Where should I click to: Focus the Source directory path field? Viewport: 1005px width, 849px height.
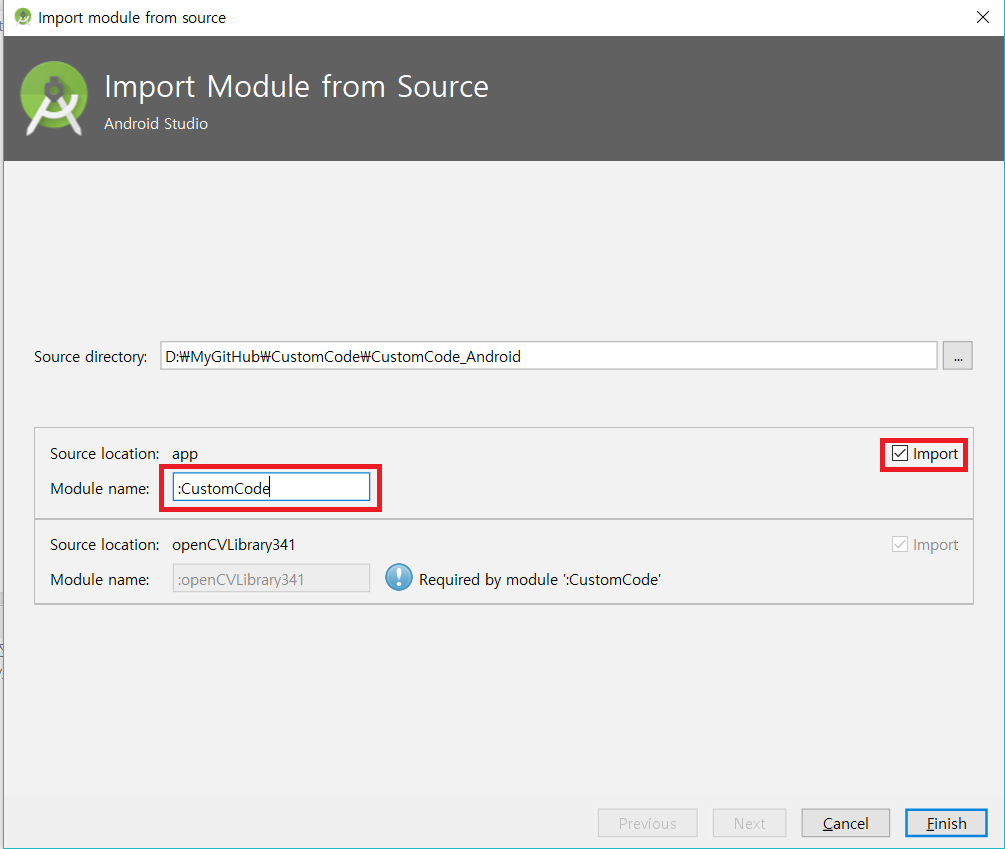(549, 356)
